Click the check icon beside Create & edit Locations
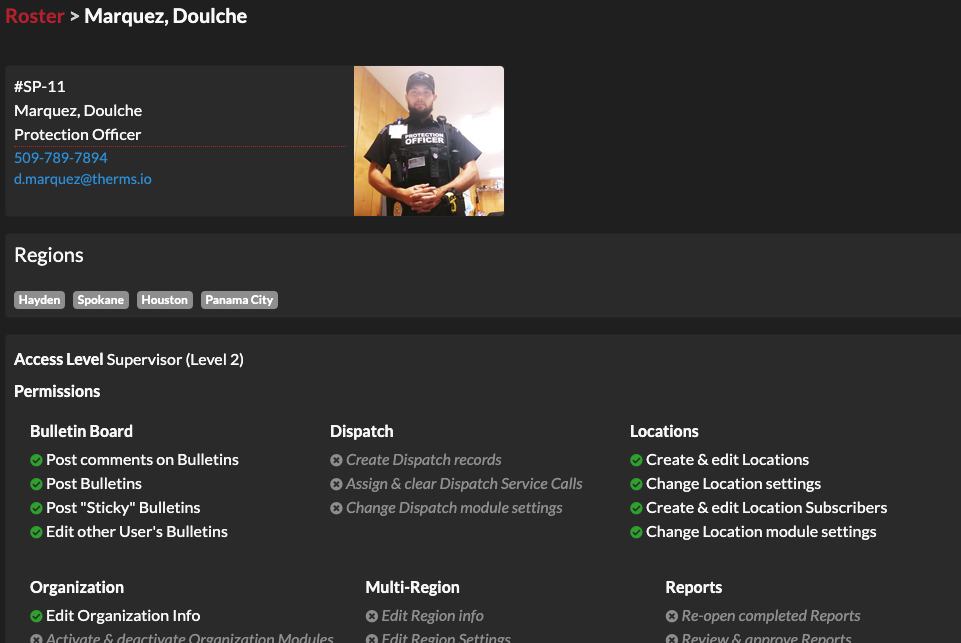The image size is (961, 643). point(636,459)
